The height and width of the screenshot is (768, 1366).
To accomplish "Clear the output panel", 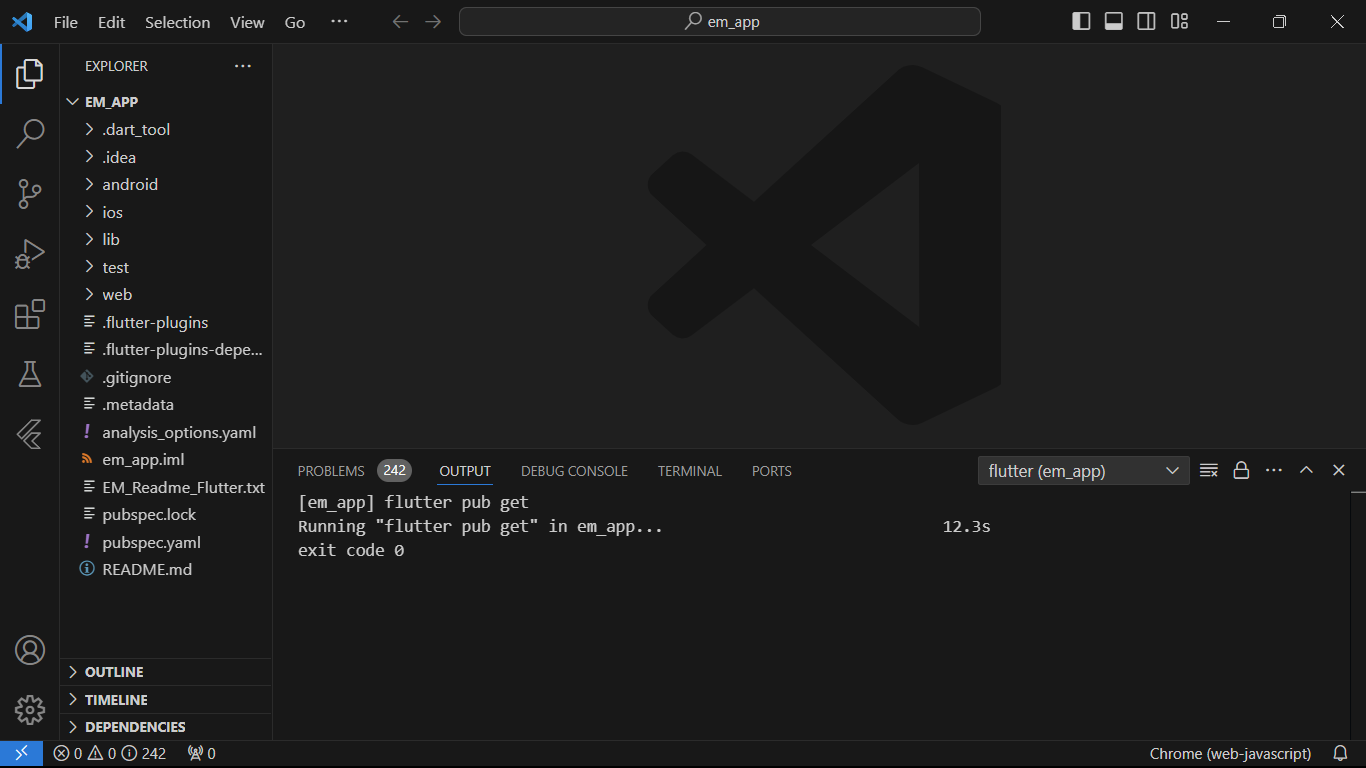I will tap(1209, 471).
